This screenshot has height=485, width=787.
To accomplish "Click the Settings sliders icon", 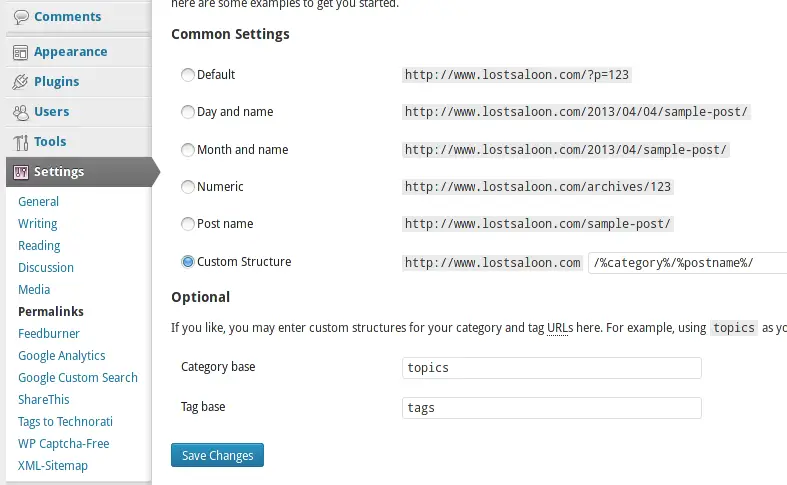I will tap(21, 172).
